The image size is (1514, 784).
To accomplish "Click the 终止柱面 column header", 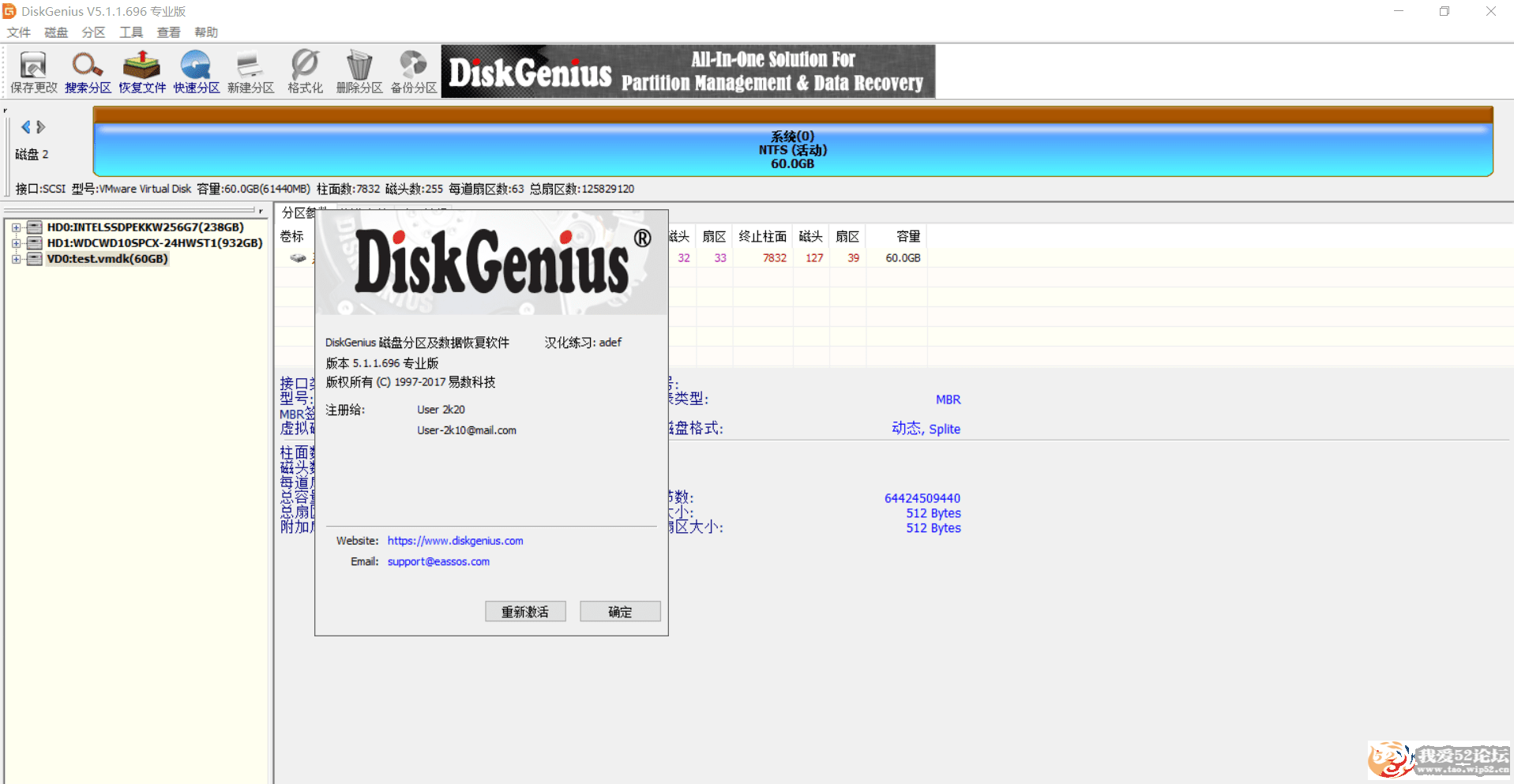I will point(763,236).
